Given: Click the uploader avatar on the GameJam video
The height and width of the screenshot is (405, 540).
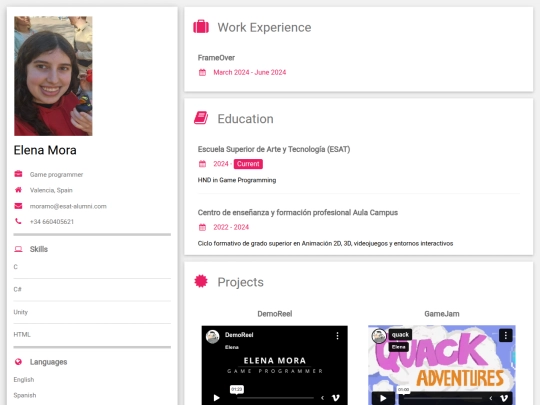Looking at the screenshot, I should pos(379,336).
